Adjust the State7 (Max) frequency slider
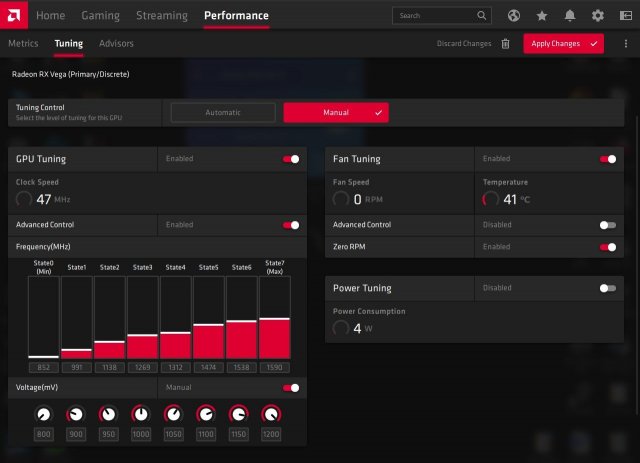This screenshot has width=640, height=463. tap(275, 319)
